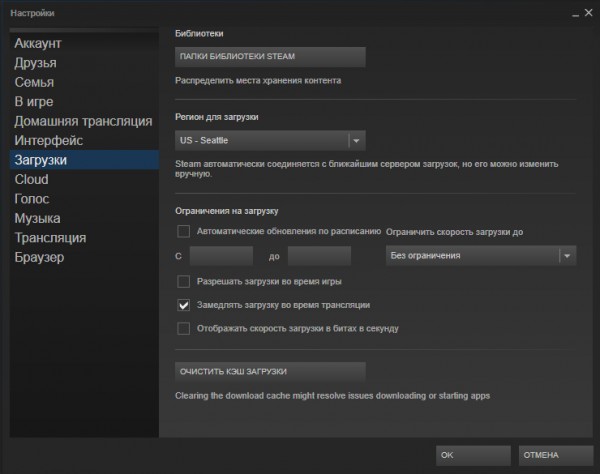Click ПАПКИ БИБЛИОТЕКИ STEAM button
The width and height of the screenshot is (600, 474).
270,57
